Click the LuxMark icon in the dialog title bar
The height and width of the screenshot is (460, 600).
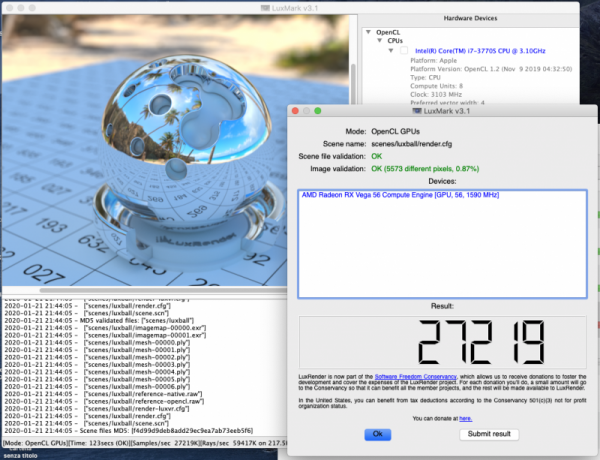click(417, 111)
